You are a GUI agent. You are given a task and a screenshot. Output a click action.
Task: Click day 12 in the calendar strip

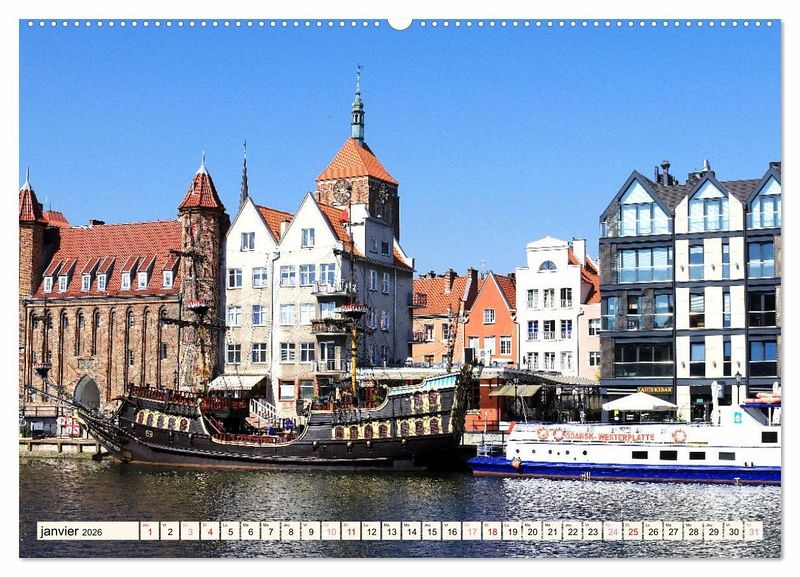(x=371, y=531)
